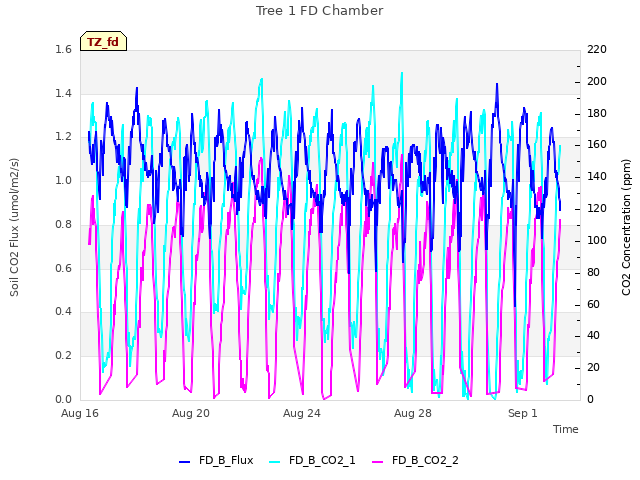Click the 1.2 left axis value
Viewport: 640px width, 480px height.
[x=64, y=137]
